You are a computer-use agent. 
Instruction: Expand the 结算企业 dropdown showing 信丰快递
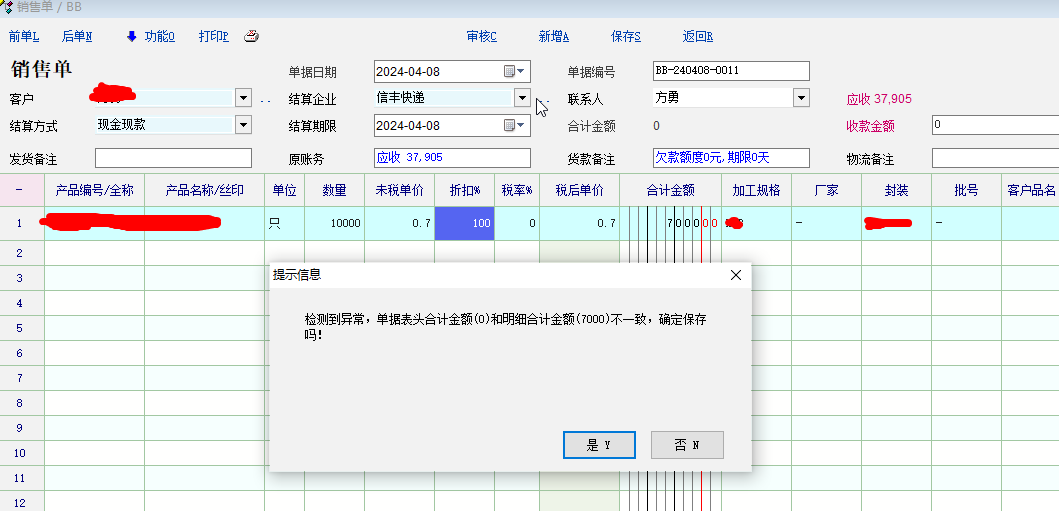[x=521, y=98]
